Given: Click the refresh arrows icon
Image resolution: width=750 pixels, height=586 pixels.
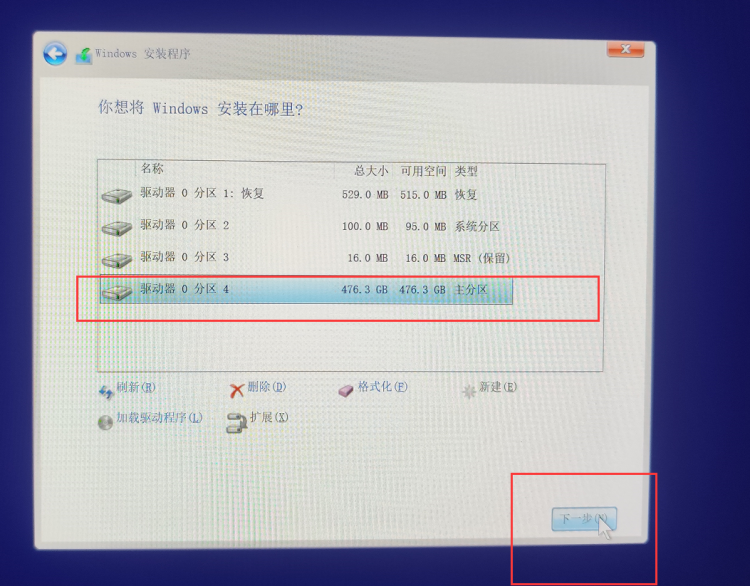Looking at the screenshot, I should click(106, 392).
